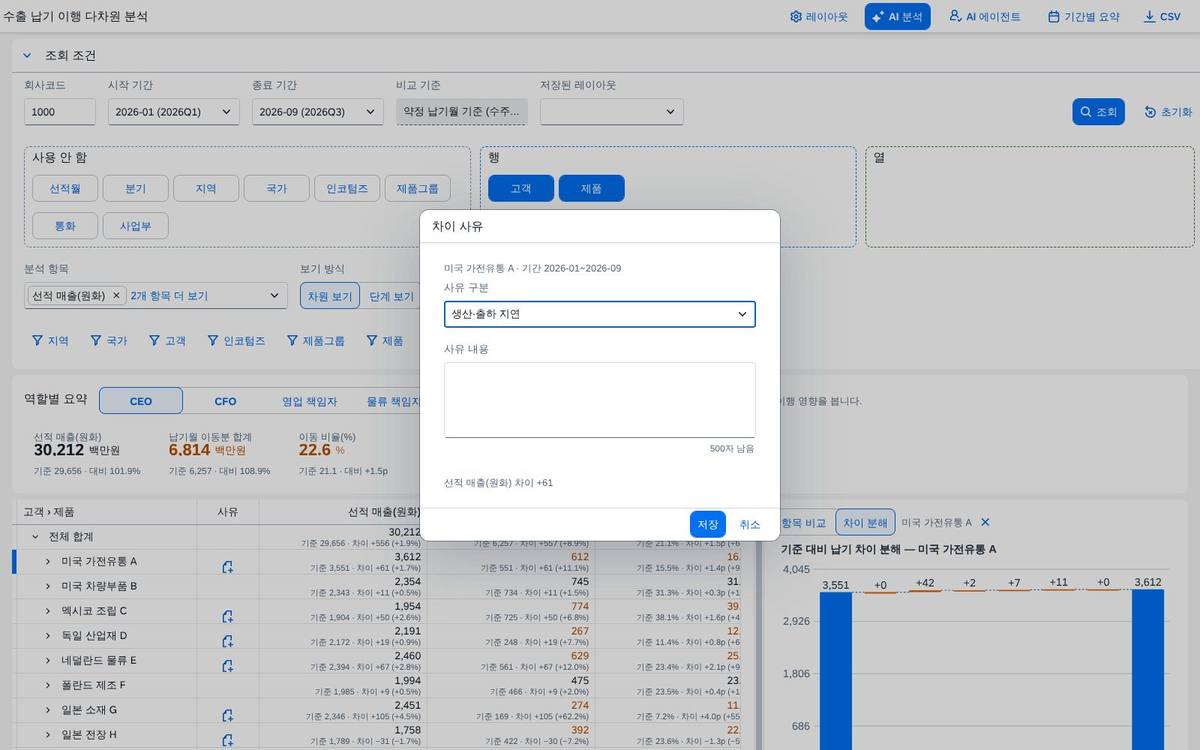Switch to the 영업 책임자 tab
The height and width of the screenshot is (750, 1200).
pyautogui.click(x=310, y=401)
